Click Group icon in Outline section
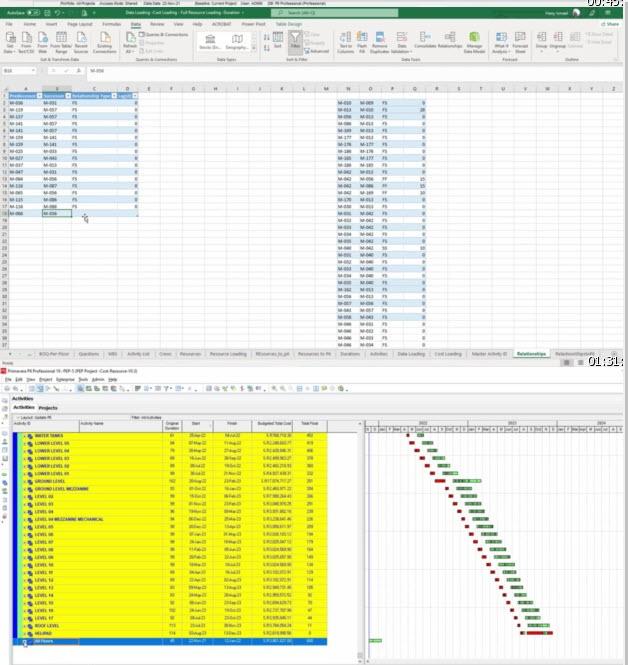This screenshot has width=628, height=665. [x=541, y=41]
